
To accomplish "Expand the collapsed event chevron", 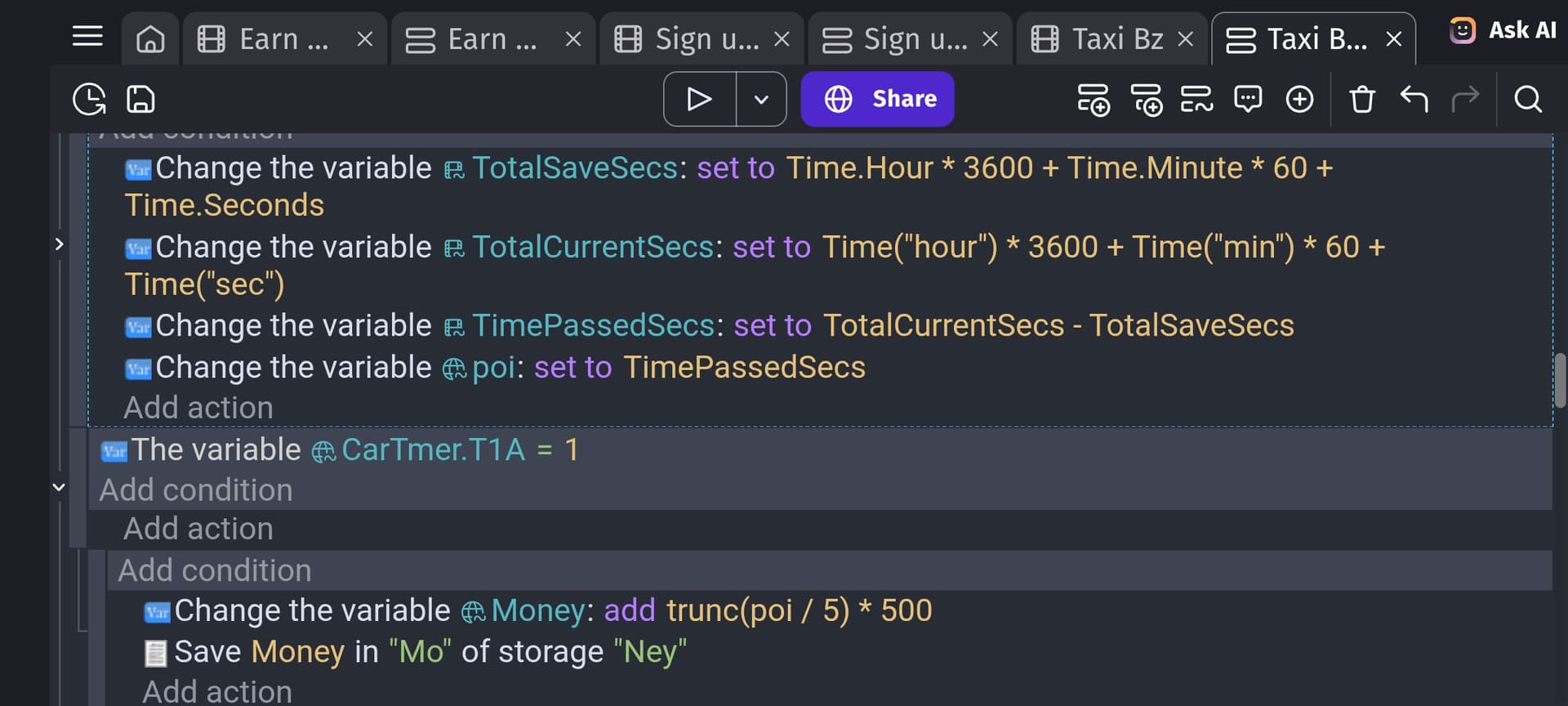I will 59,244.
